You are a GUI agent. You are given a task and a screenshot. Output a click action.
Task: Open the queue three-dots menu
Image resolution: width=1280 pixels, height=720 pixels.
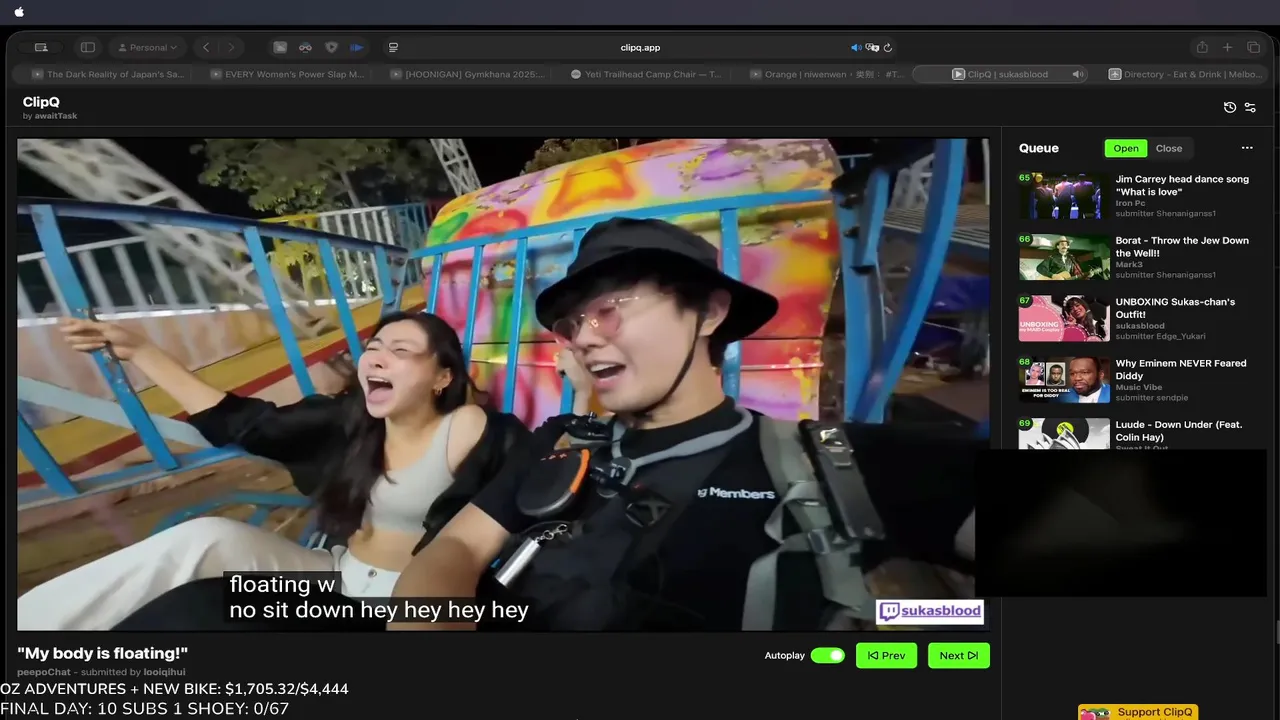click(1247, 148)
